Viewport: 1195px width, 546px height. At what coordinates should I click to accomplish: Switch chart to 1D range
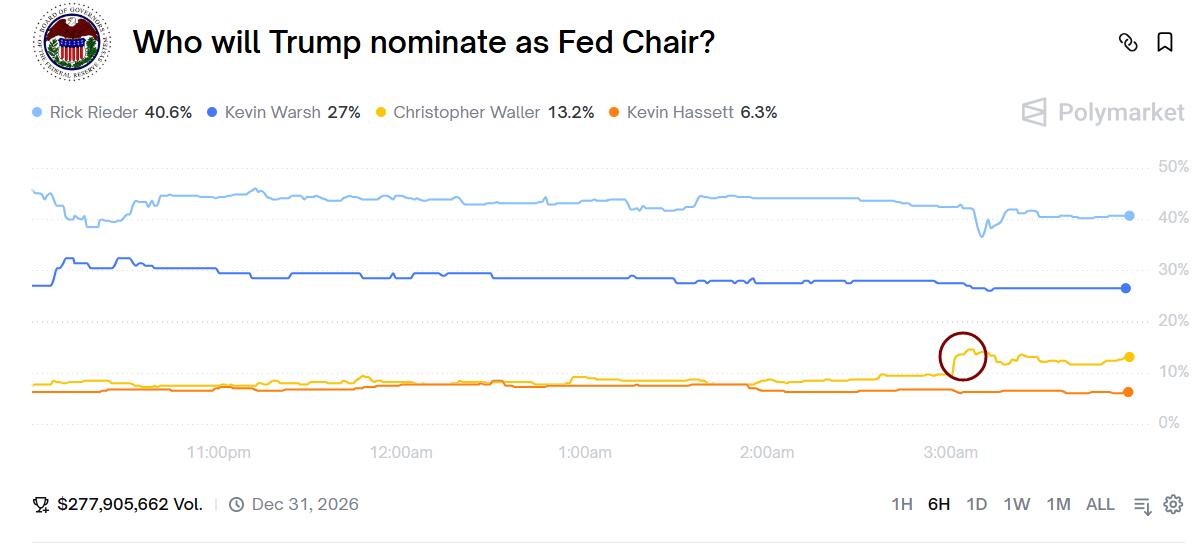click(977, 504)
